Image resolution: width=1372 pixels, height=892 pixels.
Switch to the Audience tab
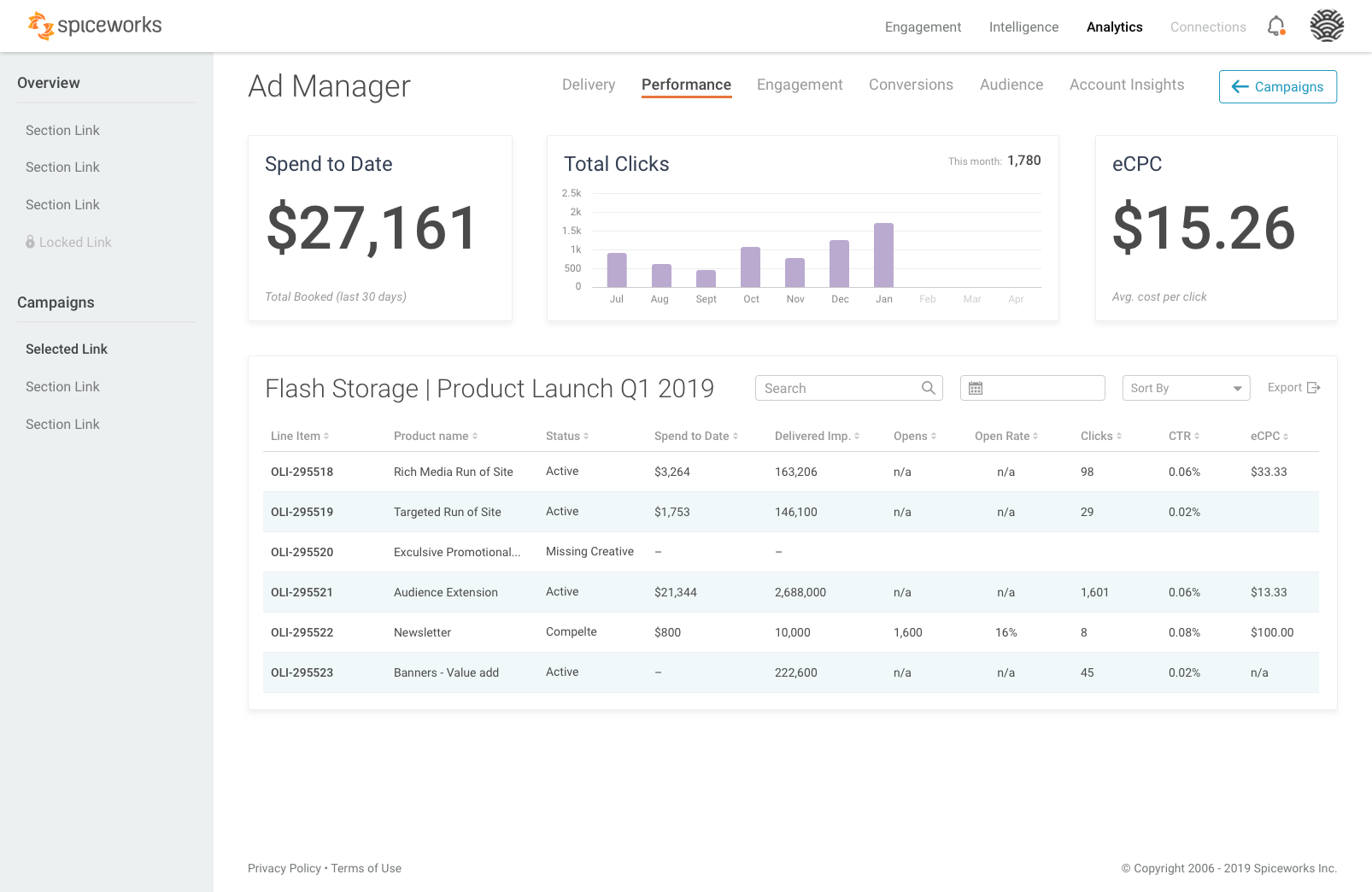(x=1011, y=85)
